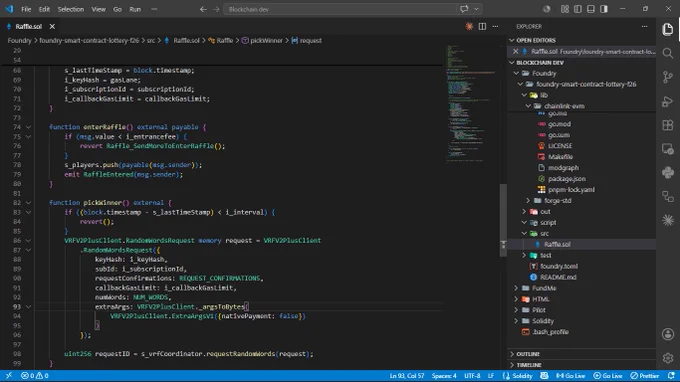The image size is (680, 382).
Task: Go back with the left arrow
Action: tap(203, 9)
